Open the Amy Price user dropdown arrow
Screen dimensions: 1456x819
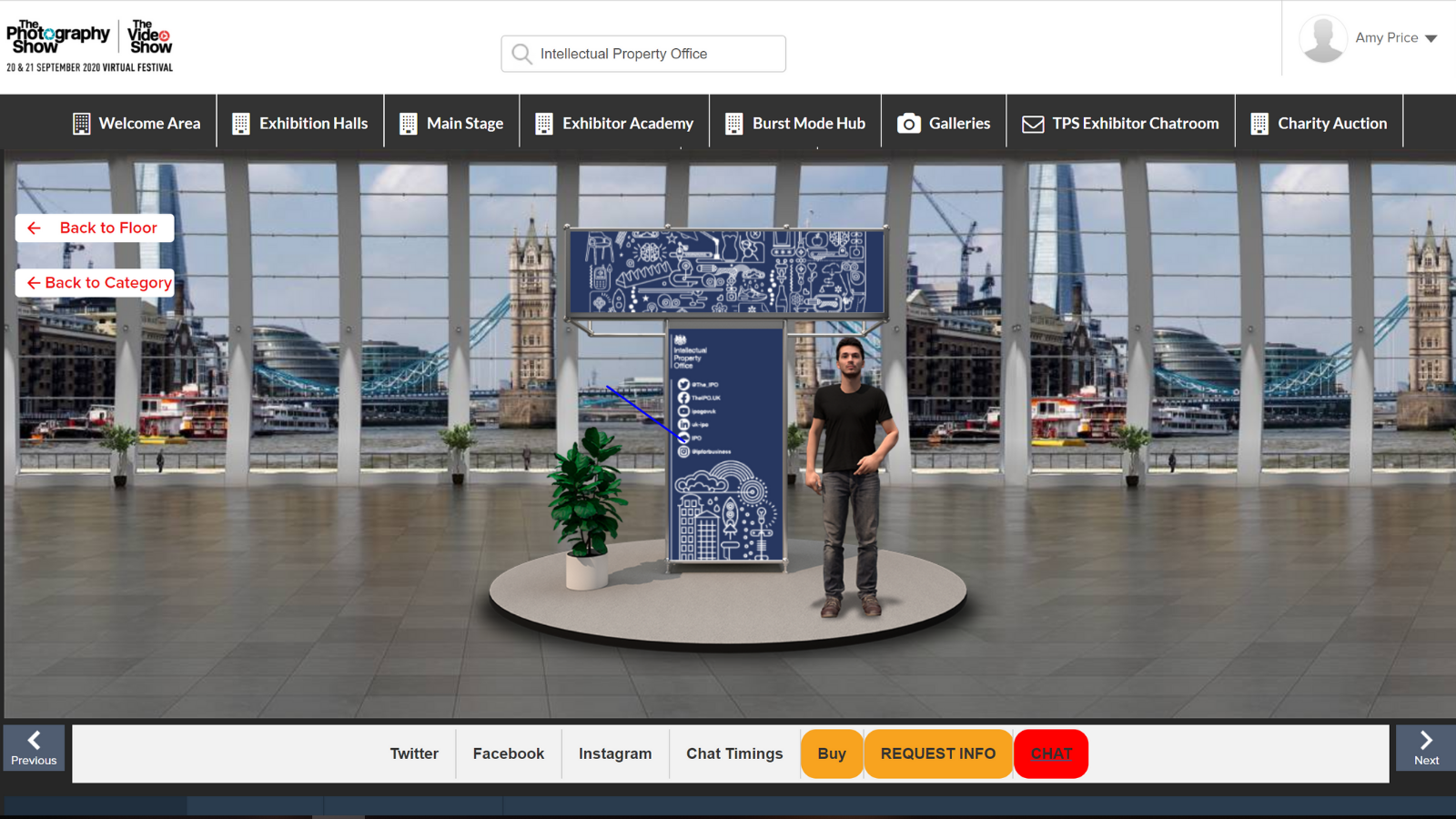[x=1431, y=38]
